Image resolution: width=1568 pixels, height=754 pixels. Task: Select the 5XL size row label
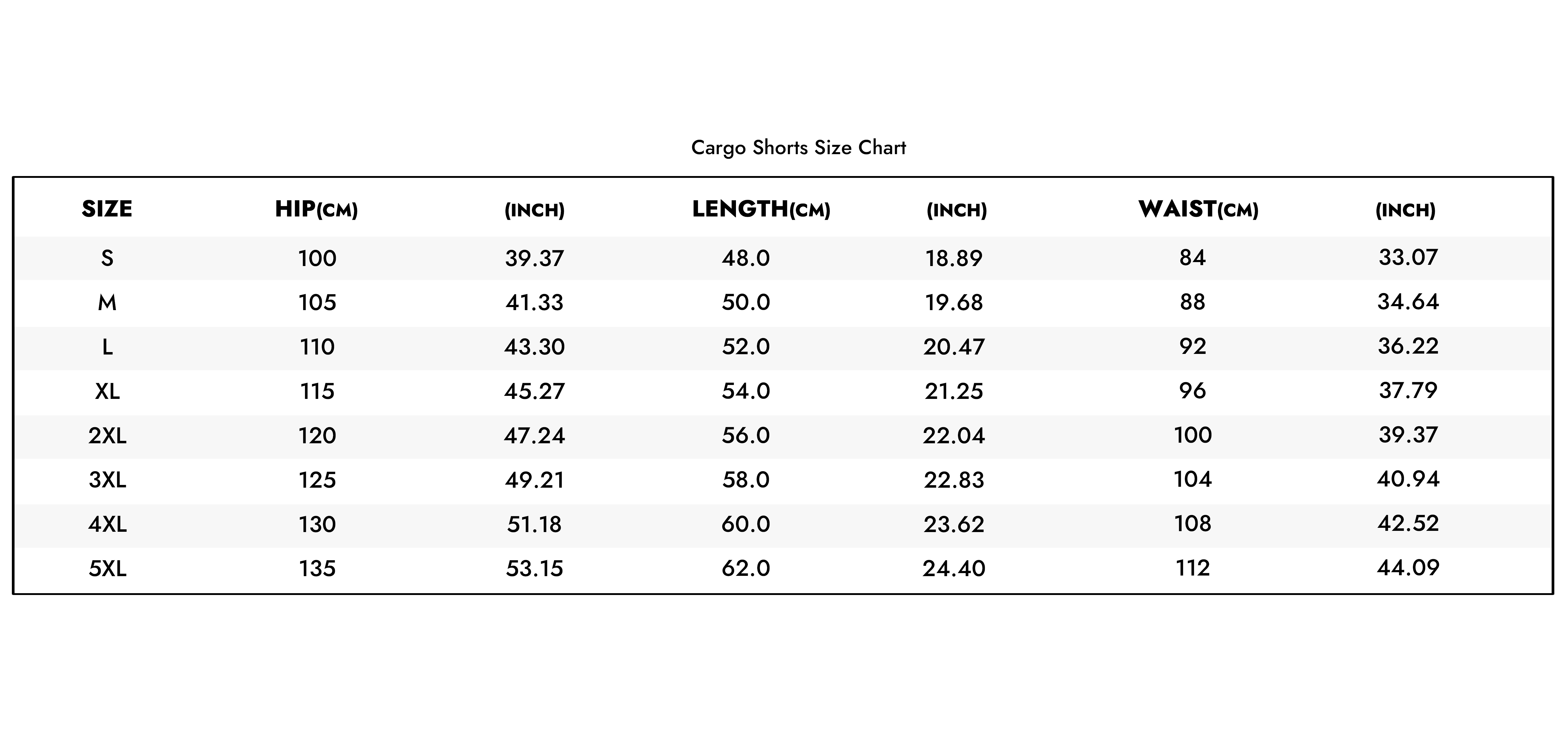click(107, 569)
